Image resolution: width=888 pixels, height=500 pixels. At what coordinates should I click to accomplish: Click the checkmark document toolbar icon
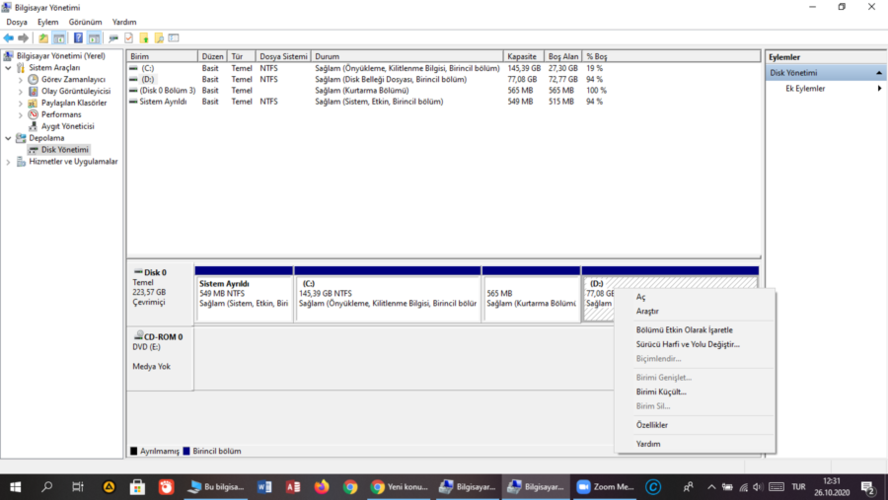[x=129, y=38]
